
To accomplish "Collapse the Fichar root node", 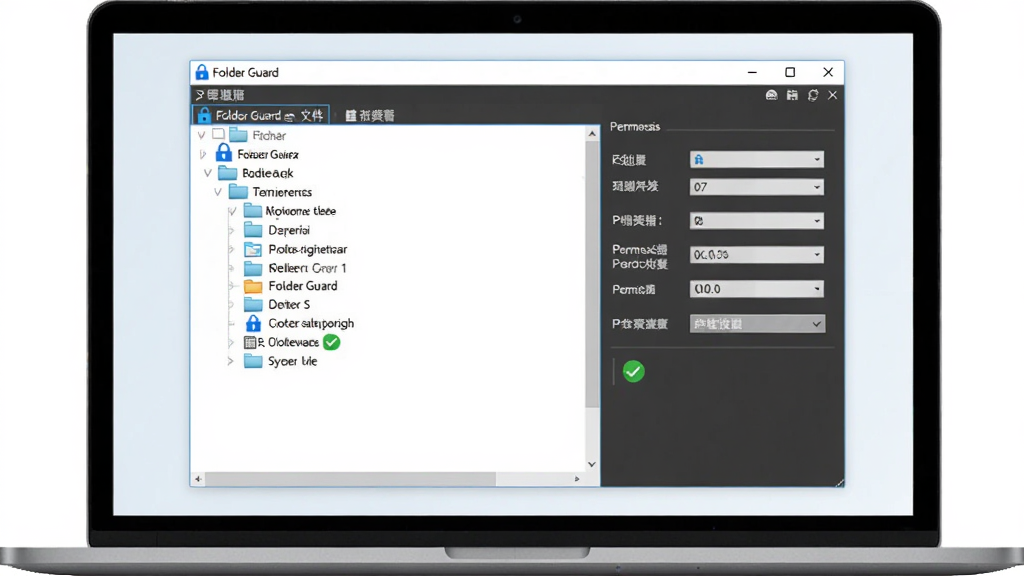I will (x=201, y=135).
